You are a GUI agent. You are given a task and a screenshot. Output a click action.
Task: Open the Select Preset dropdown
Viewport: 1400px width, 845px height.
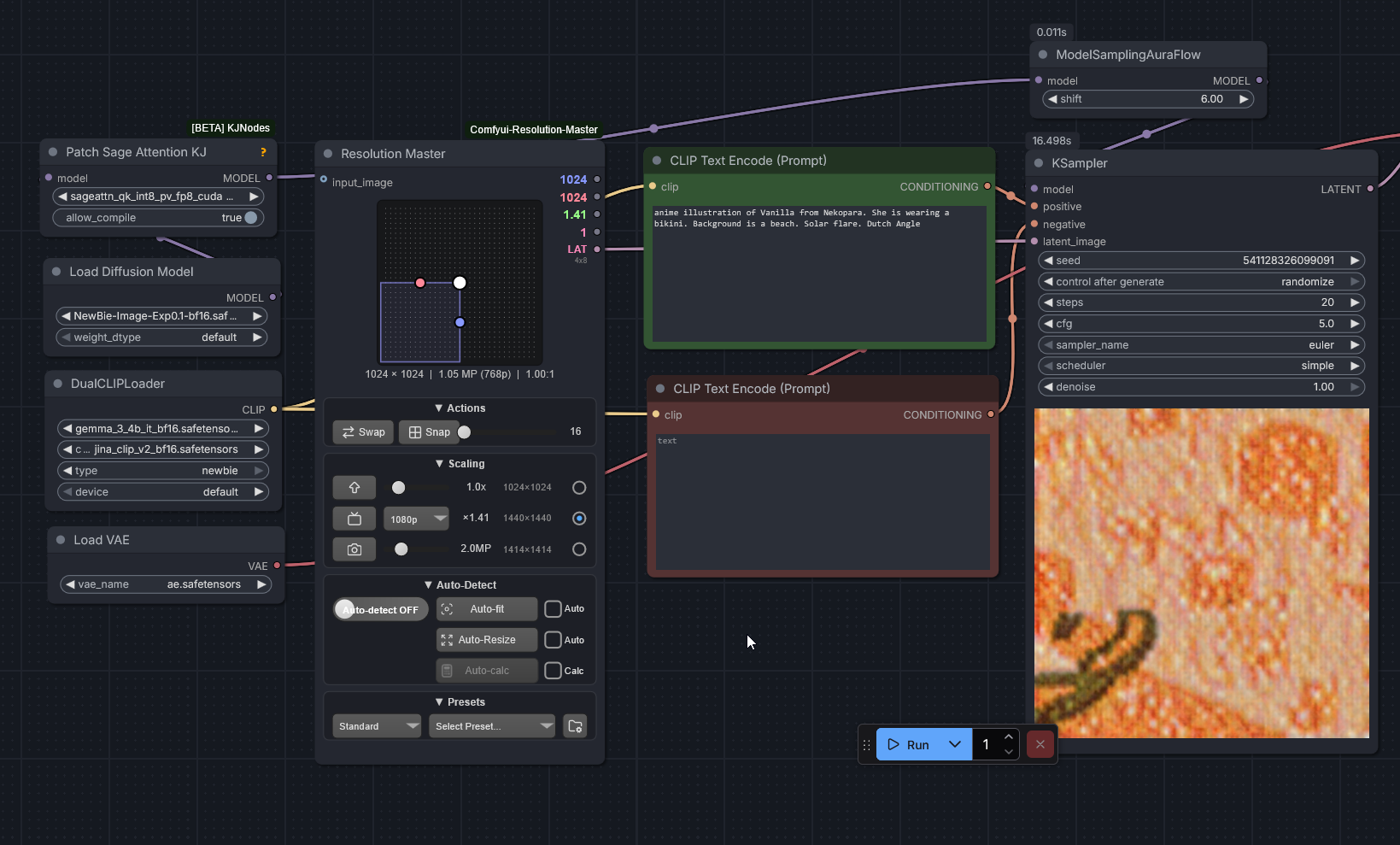(x=492, y=726)
